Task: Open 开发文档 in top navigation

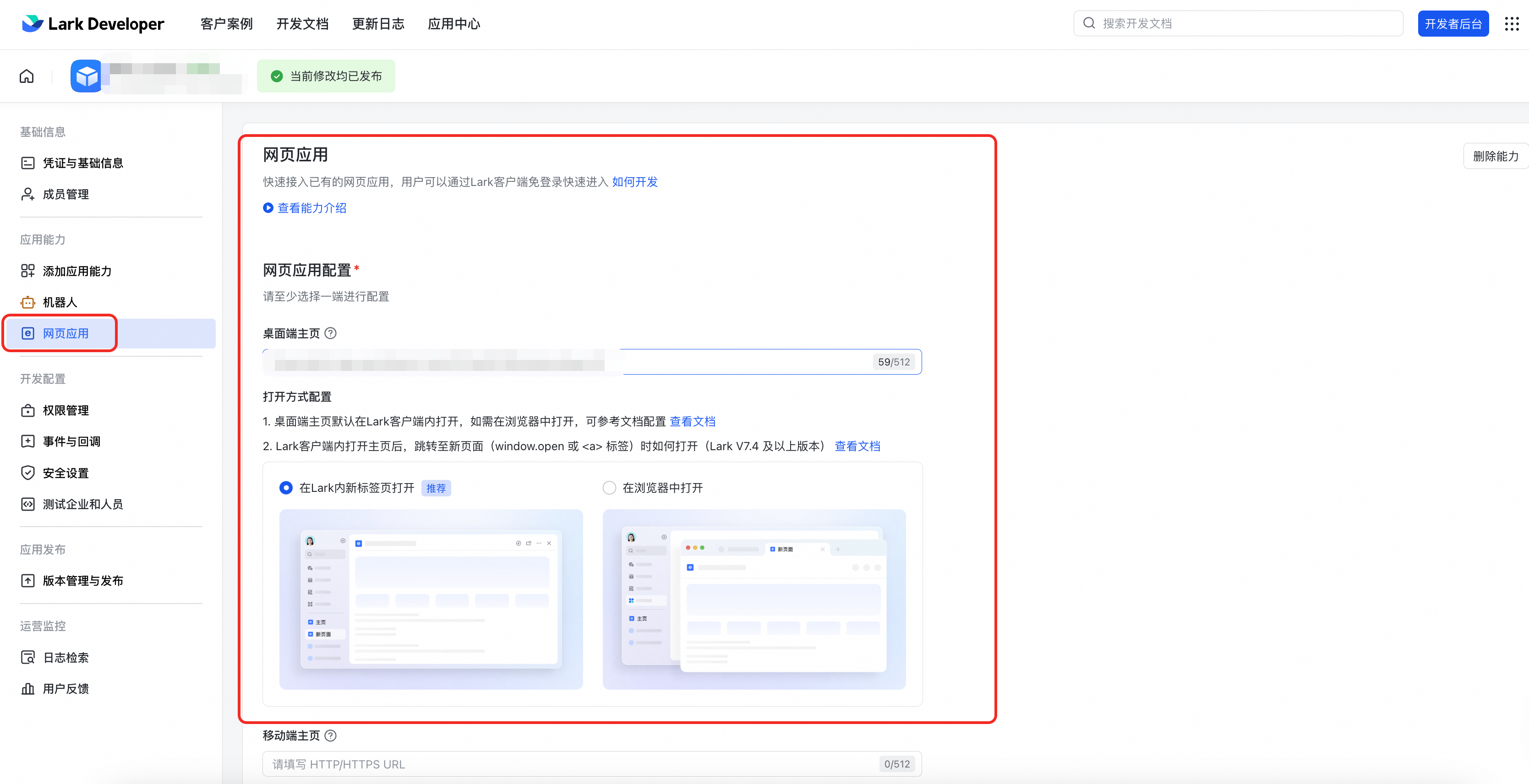Action: 302,24
